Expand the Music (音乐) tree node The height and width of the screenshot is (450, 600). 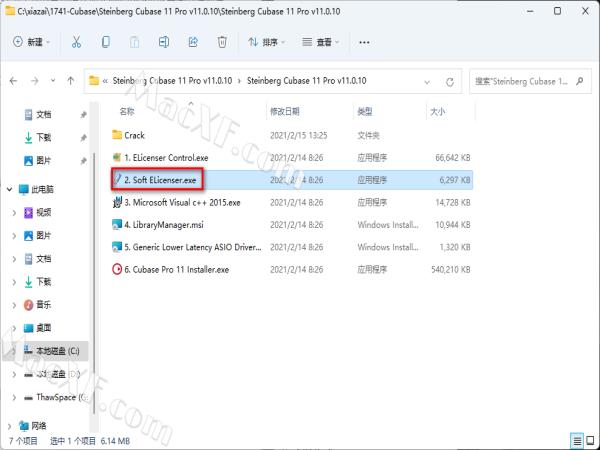tap(14, 305)
